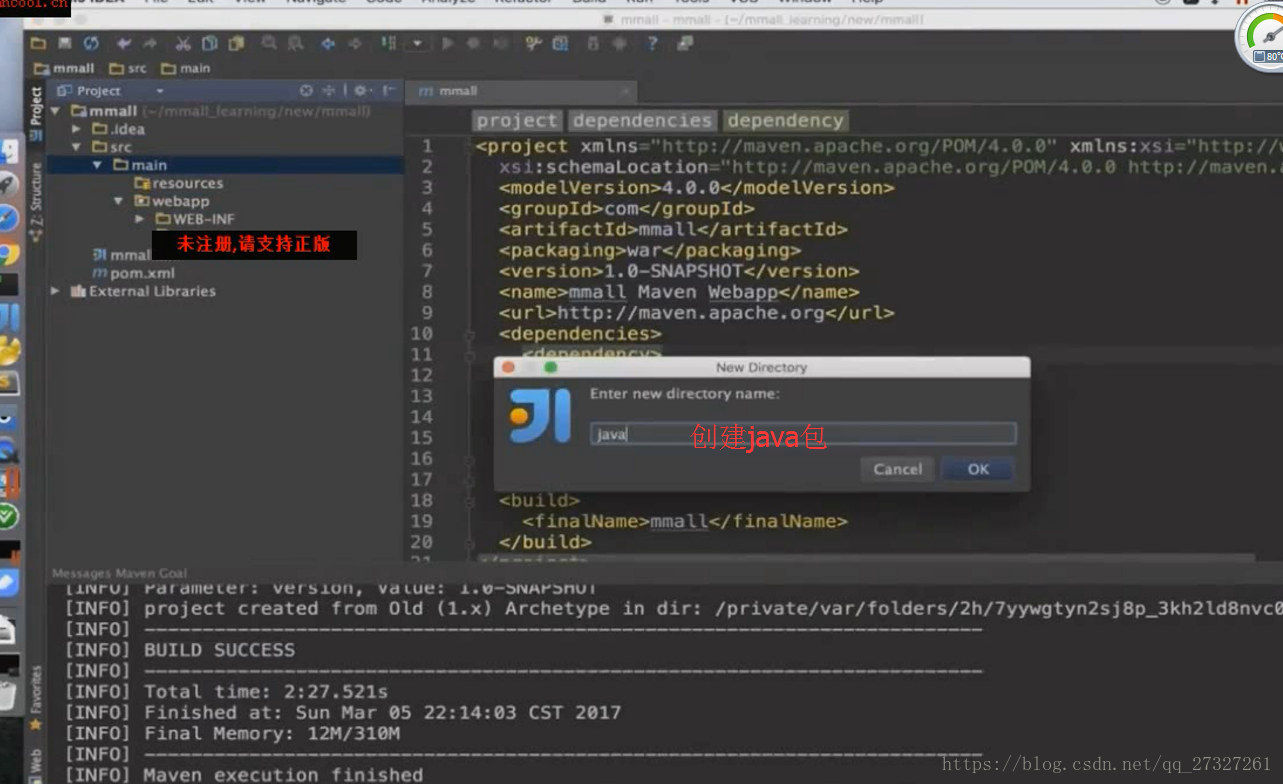Expand the External Libraries node

point(55,291)
